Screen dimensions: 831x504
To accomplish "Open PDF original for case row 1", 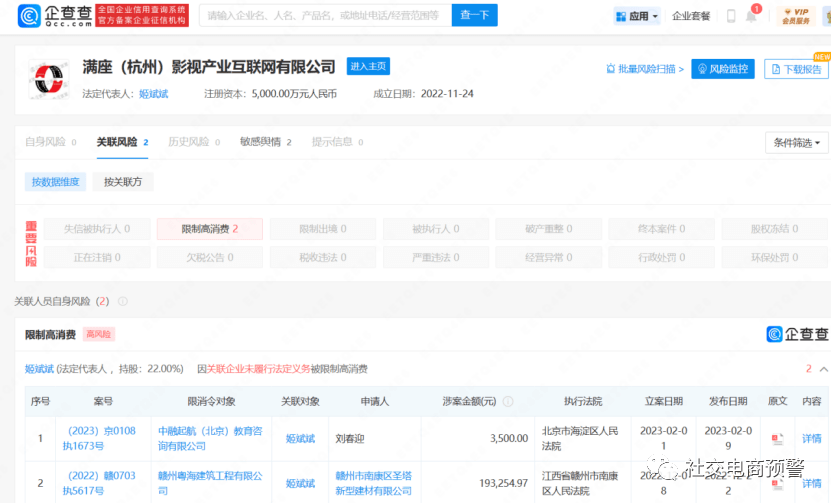I will tap(777, 439).
